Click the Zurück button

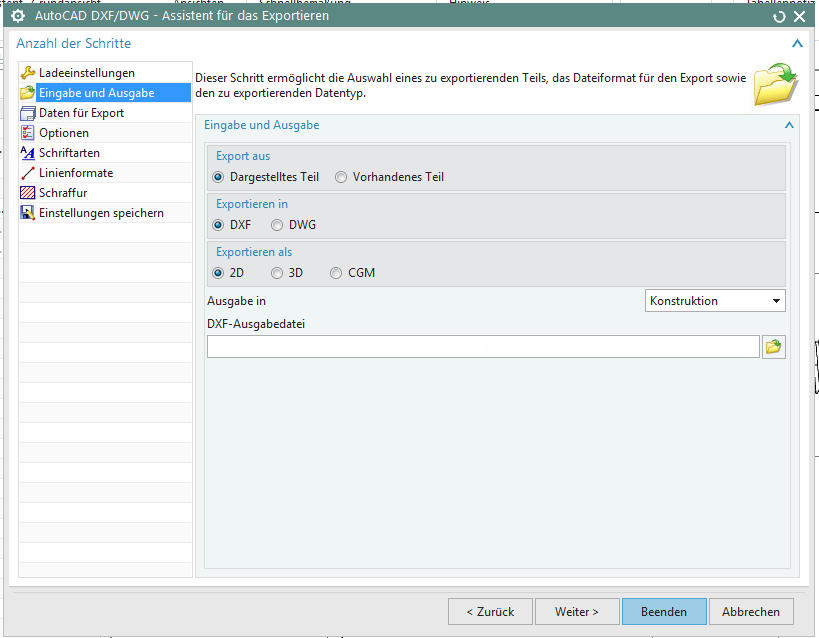coord(490,612)
